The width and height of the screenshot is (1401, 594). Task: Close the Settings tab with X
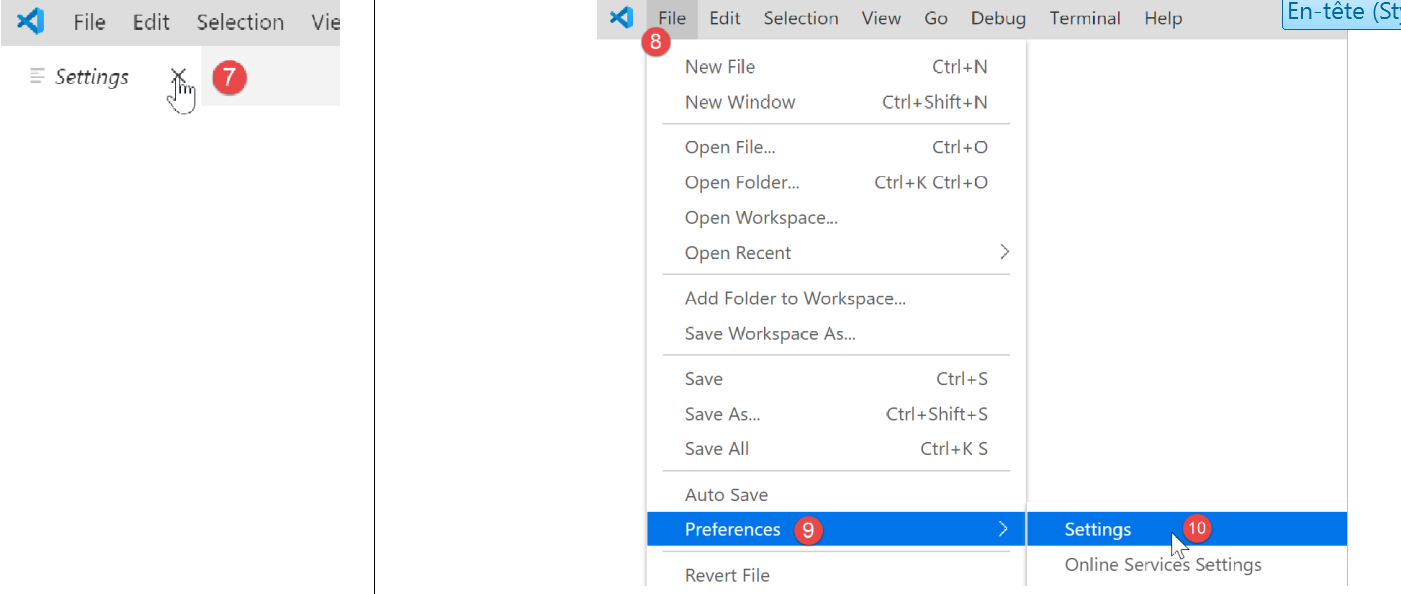click(178, 76)
